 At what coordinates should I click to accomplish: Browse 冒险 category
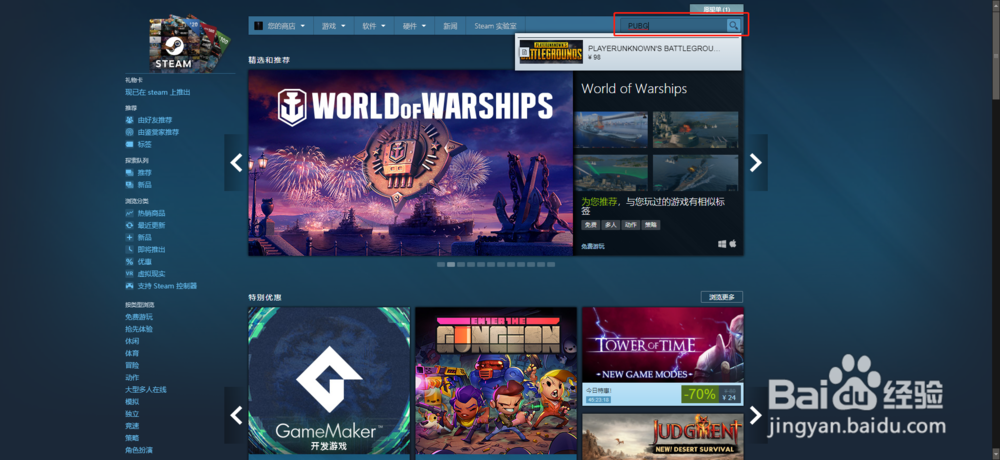[x=132, y=366]
